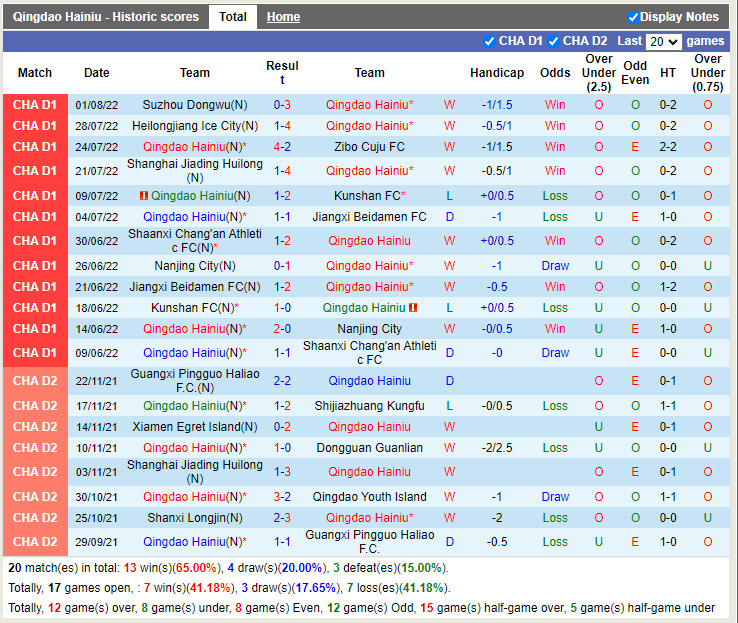Select Shijiazhuang Kungfu team name
The image size is (738, 623).
369,406
